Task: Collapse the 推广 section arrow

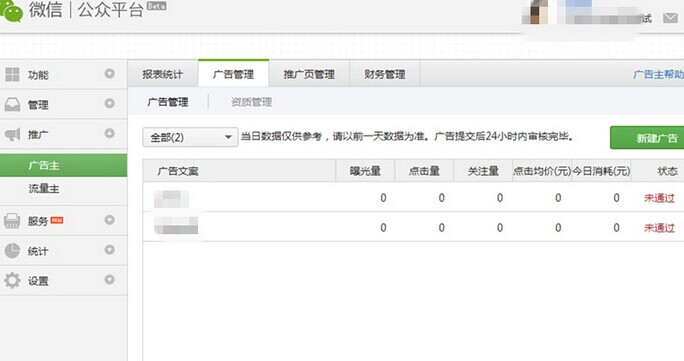Action: click(109, 133)
